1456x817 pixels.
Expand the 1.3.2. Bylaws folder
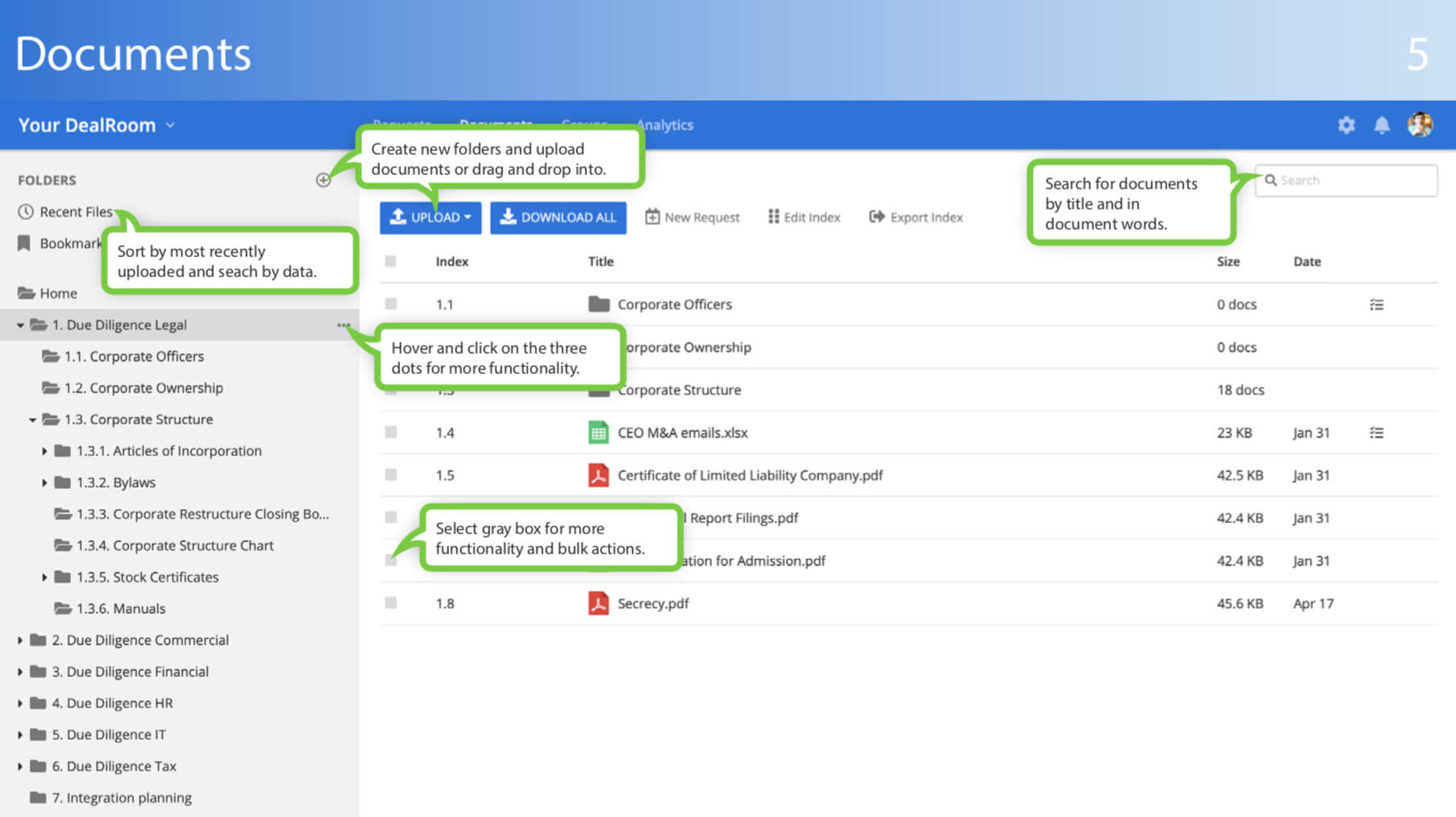click(x=44, y=483)
